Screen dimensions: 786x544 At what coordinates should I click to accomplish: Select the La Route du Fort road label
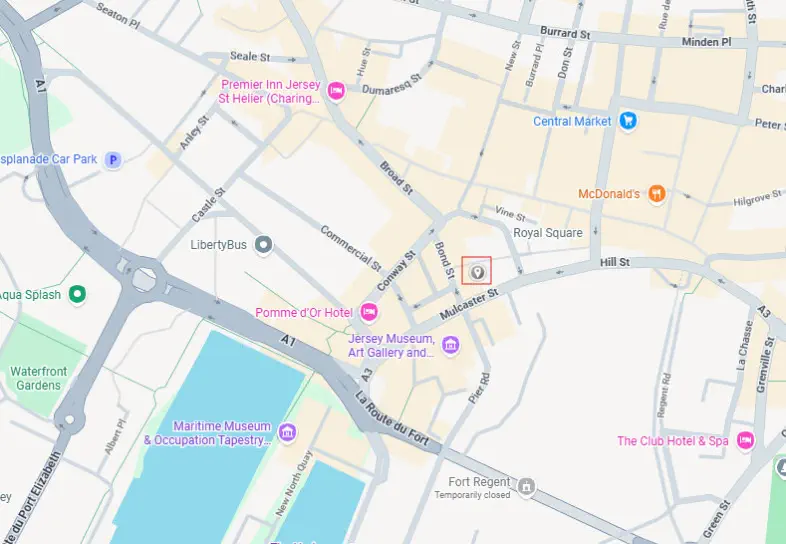[x=392, y=418]
